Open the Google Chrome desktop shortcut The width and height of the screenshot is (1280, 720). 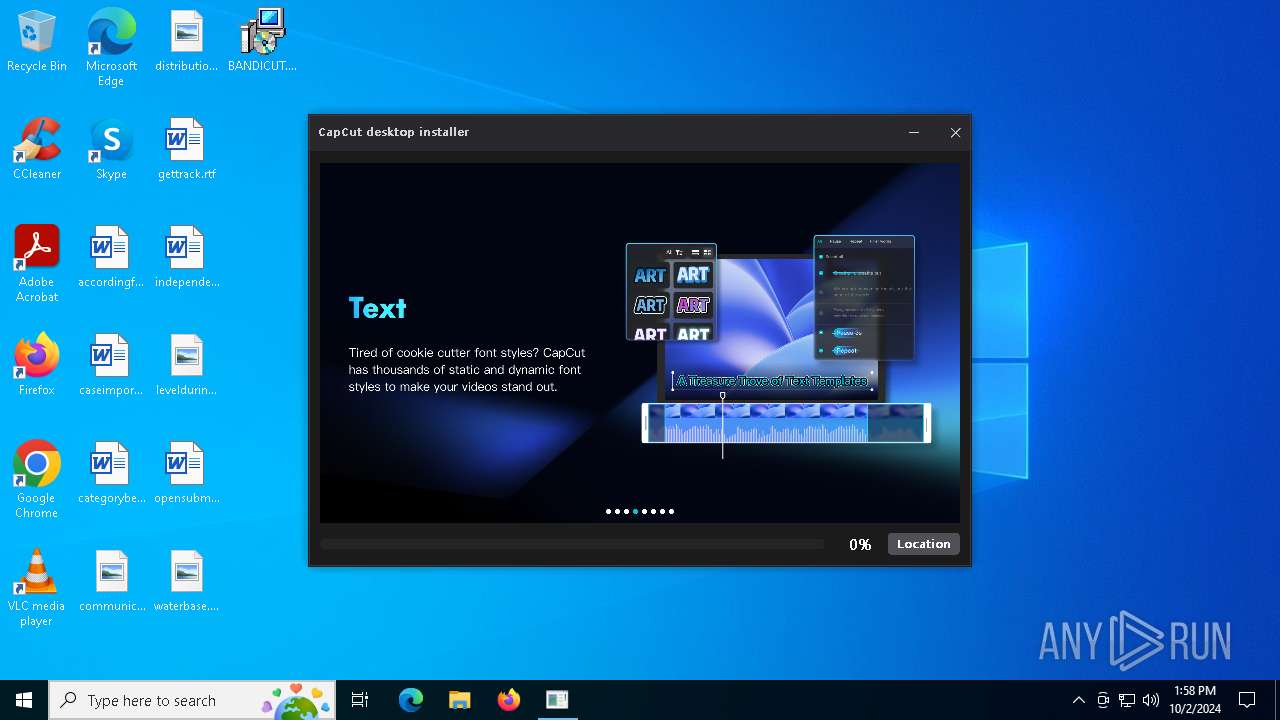pos(37,481)
